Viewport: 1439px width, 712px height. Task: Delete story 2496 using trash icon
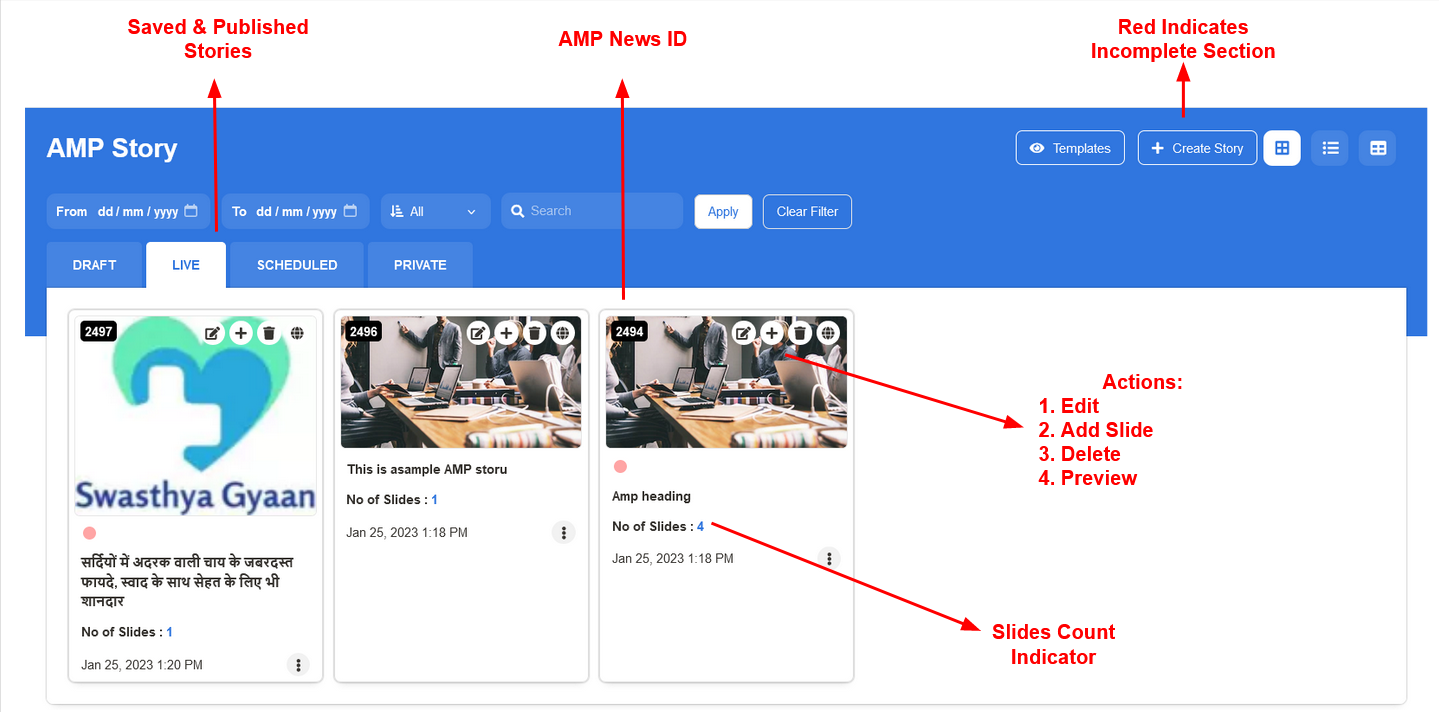point(535,333)
